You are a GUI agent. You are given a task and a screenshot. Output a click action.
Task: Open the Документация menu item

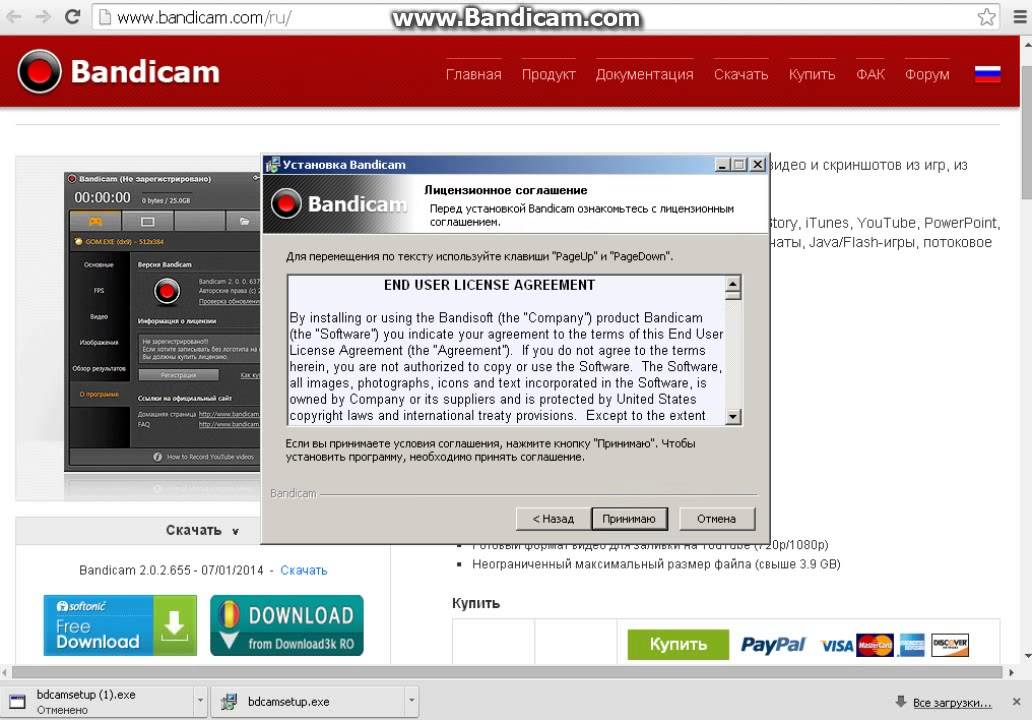pyautogui.click(x=644, y=74)
